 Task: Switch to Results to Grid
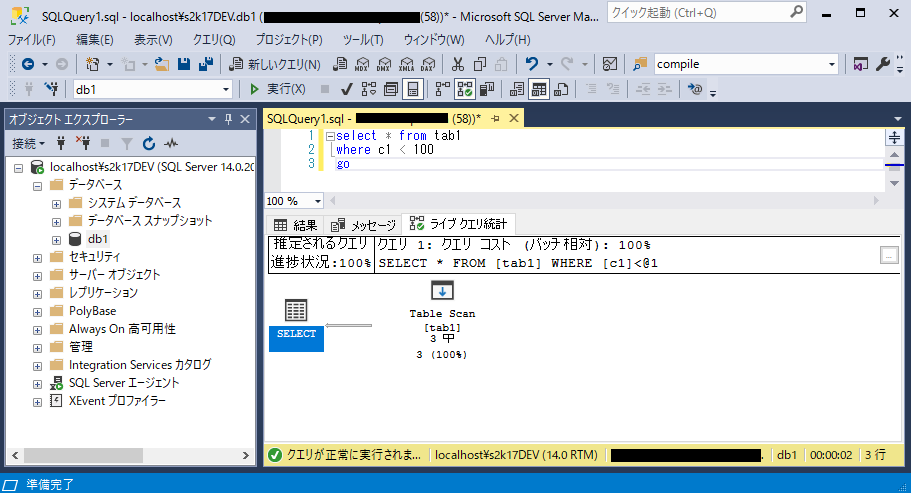(x=539, y=89)
